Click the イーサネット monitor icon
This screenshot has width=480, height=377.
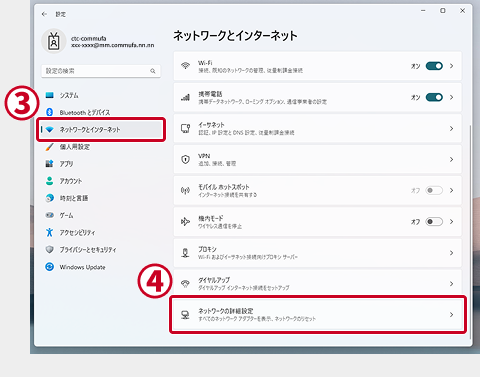coord(185,128)
